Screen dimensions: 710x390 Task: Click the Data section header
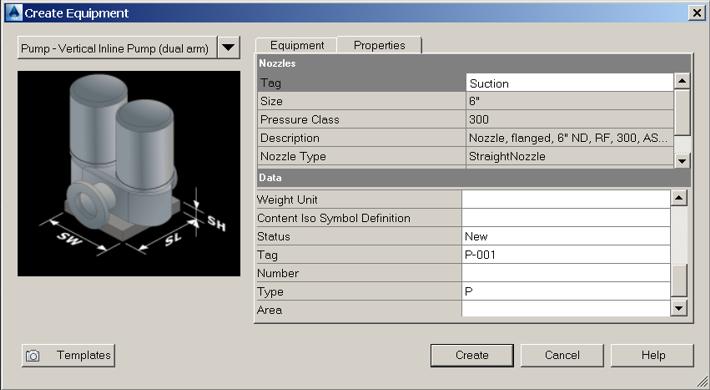474,178
